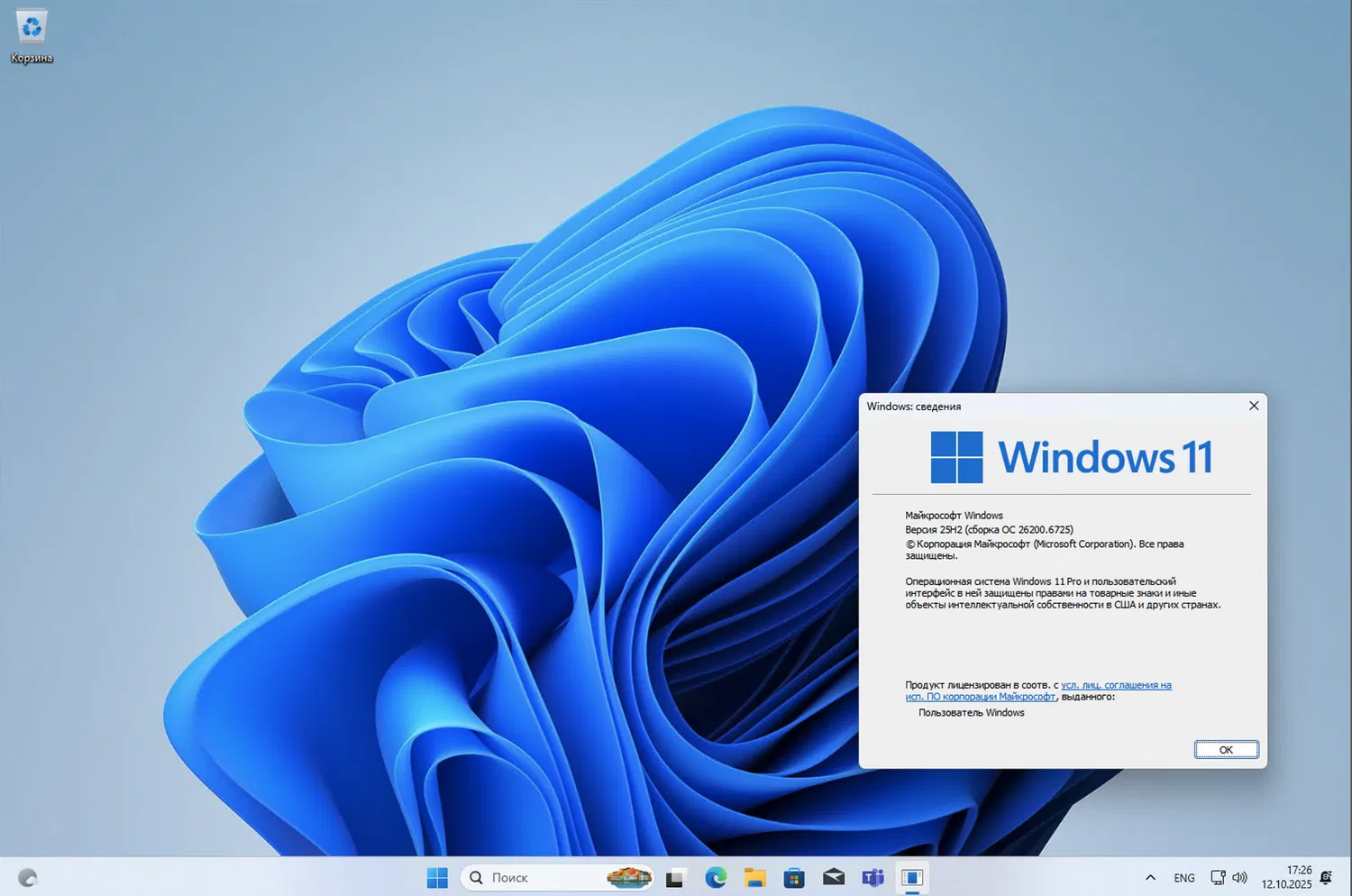Open the Mail app from the taskbar
Viewport: 1352px width, 896px height.
tap(834, 877)
